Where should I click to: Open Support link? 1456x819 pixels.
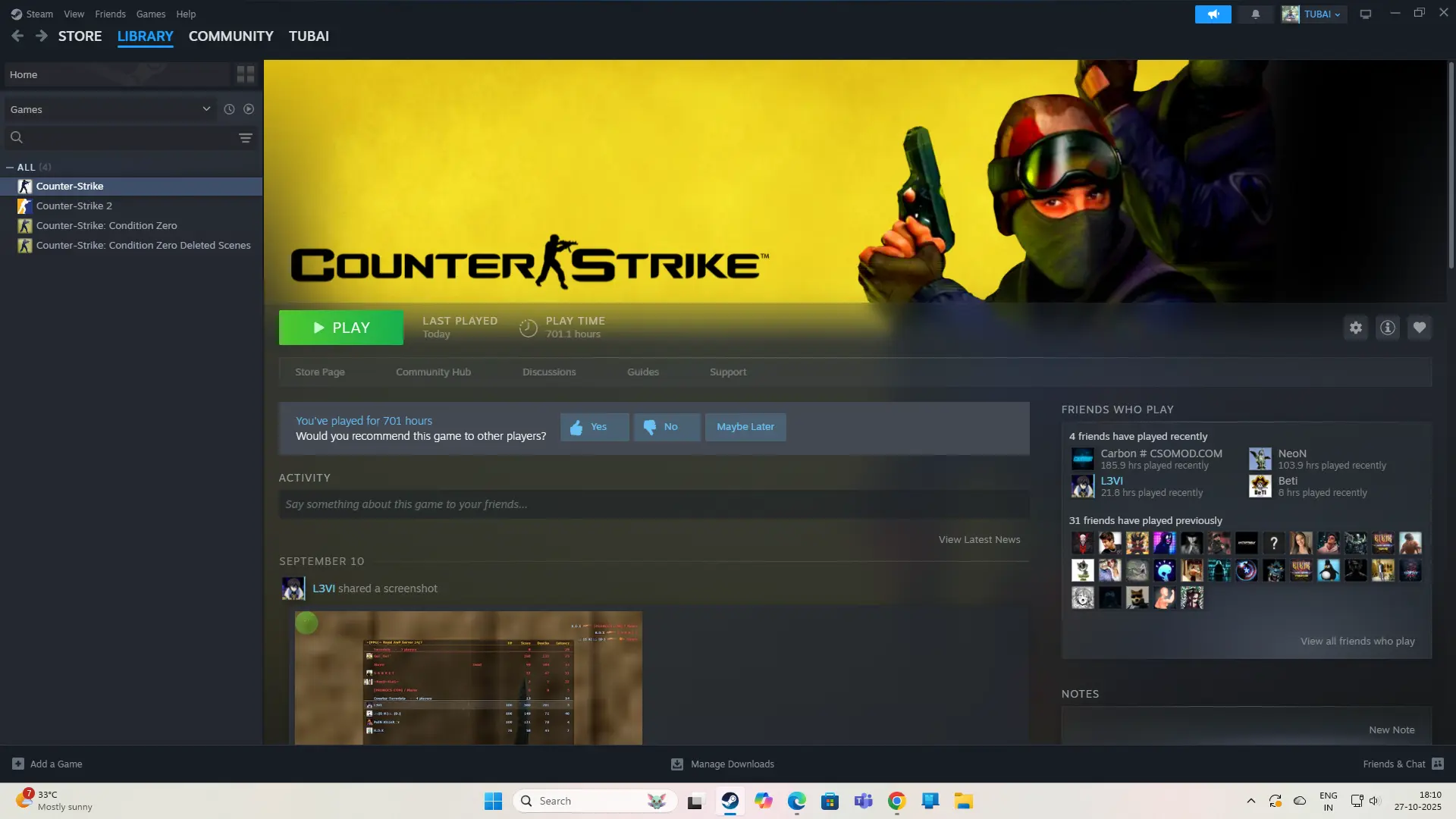point(728,372)
